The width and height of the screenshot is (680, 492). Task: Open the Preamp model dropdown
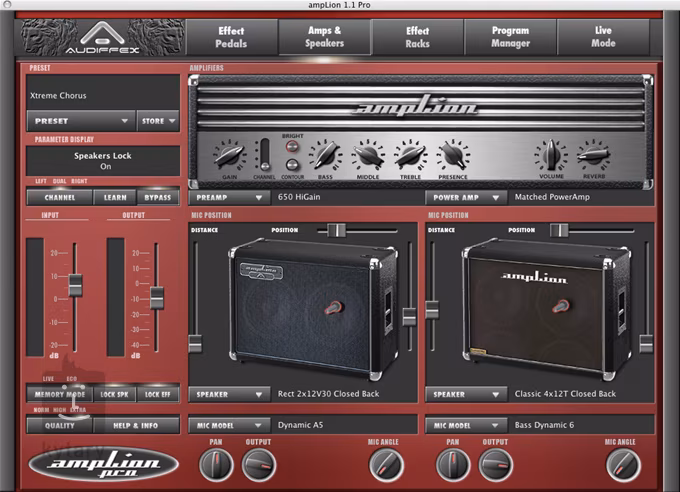(x=229, y=198)
